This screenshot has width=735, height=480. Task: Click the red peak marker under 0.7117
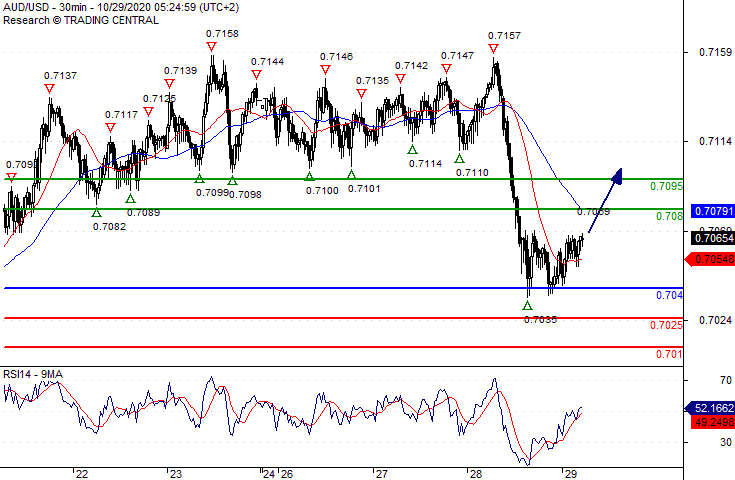point(110,128)
